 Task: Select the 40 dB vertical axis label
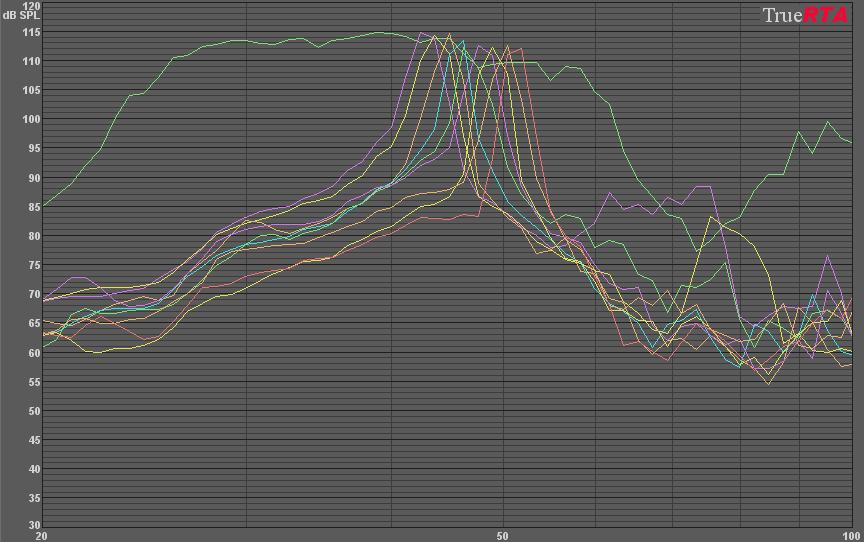coord(33,469)
